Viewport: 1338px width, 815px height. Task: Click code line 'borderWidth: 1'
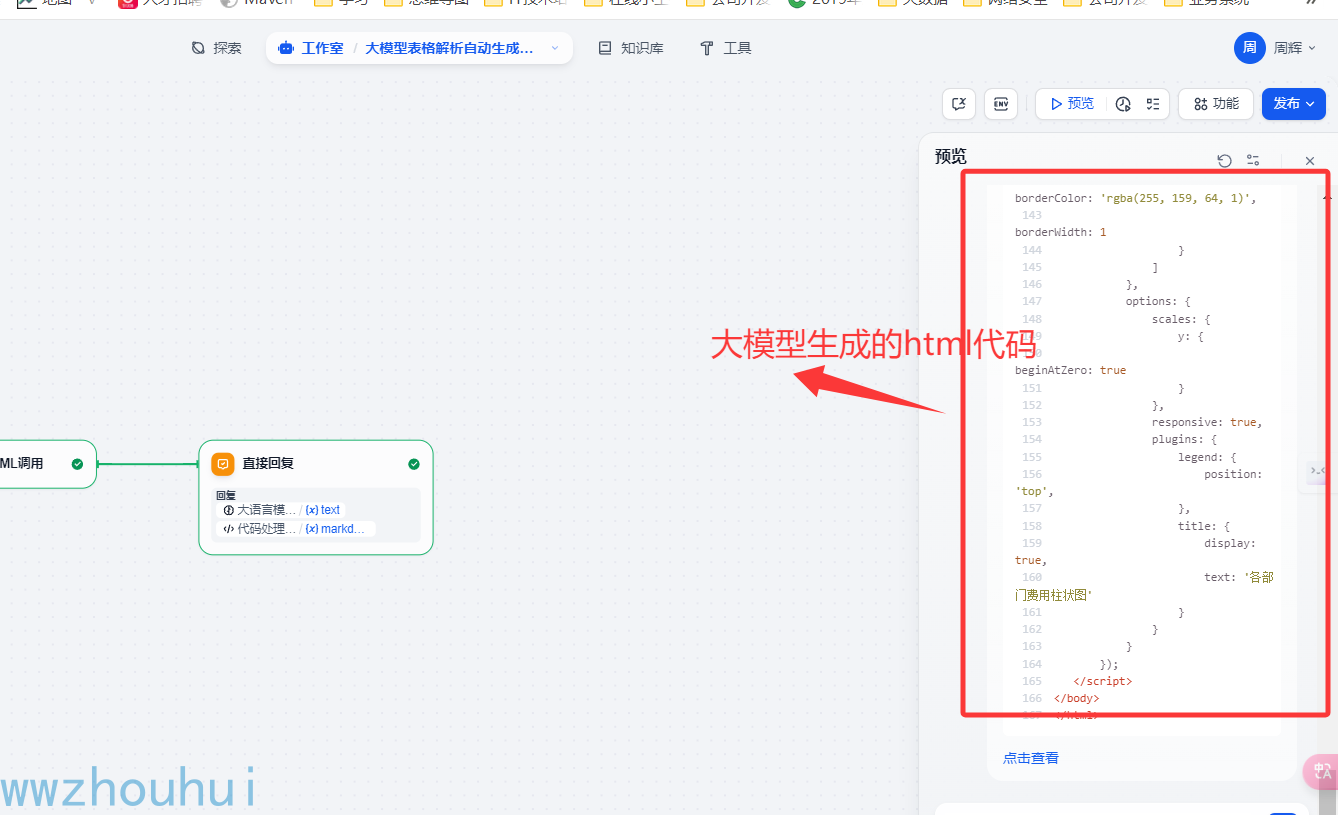point(1060,232)
